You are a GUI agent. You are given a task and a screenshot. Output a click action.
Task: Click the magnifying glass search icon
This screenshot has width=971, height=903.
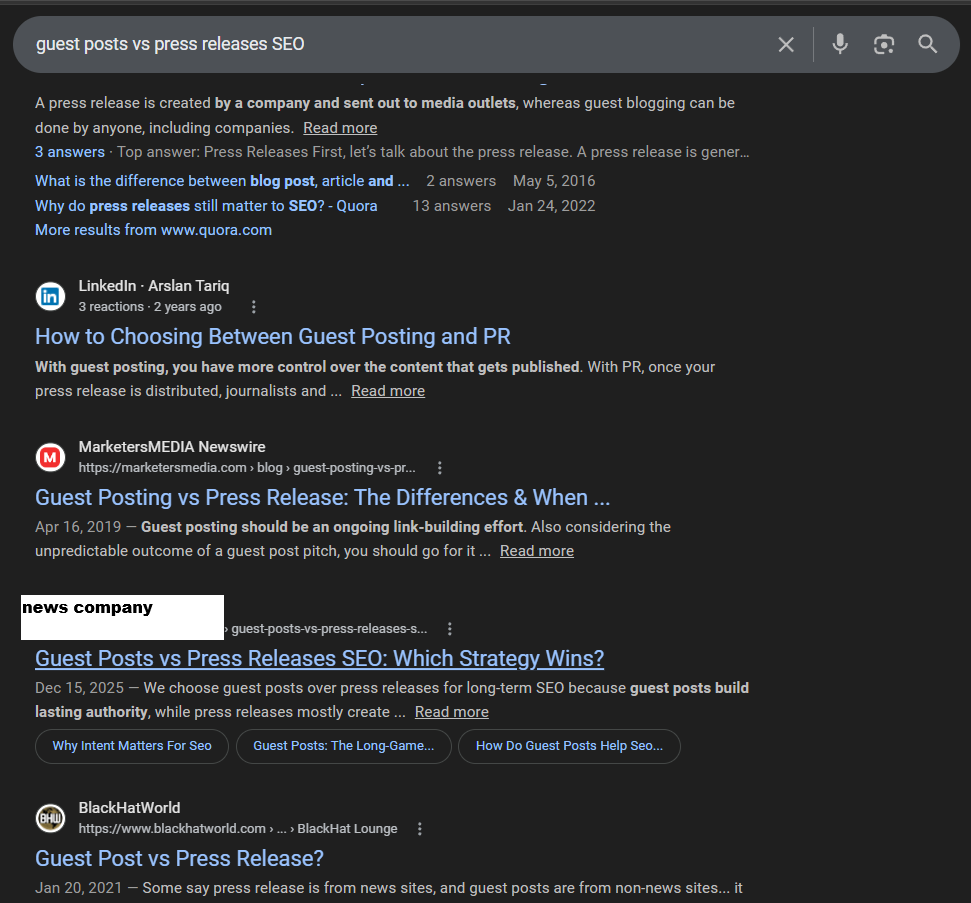click(x=928, y=44)
